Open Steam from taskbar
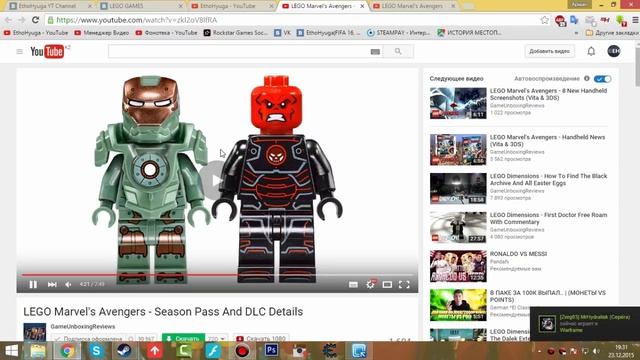640x360 pixels. 124,351
